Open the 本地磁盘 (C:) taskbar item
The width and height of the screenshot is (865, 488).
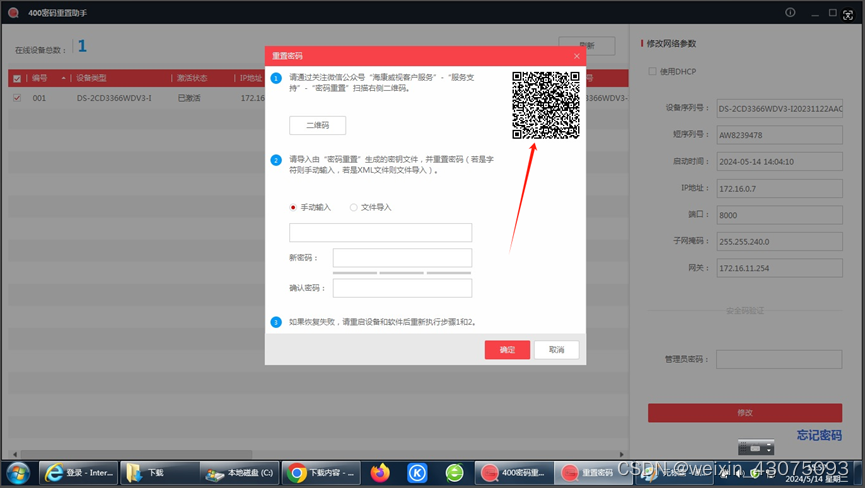coord(239,473)
